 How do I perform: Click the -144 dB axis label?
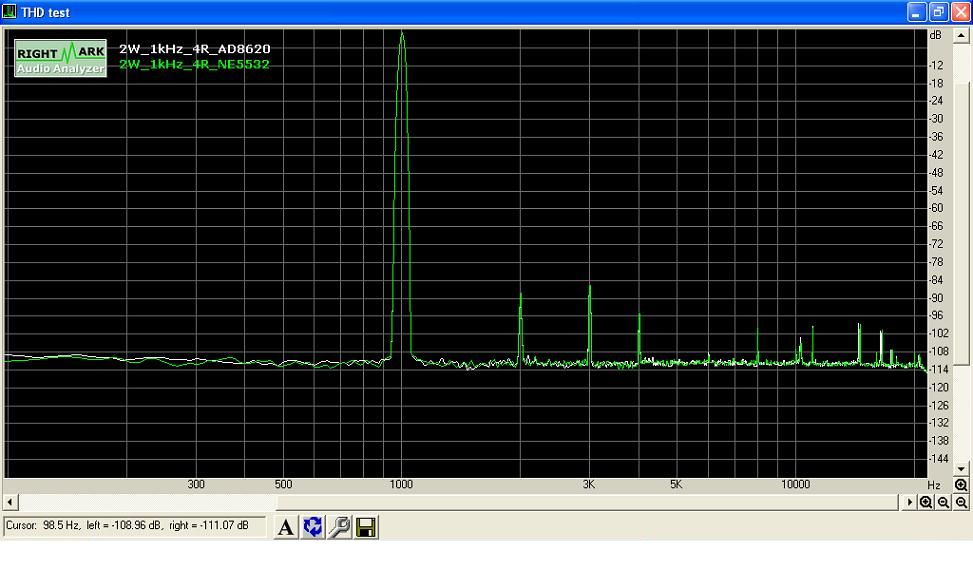938,458
